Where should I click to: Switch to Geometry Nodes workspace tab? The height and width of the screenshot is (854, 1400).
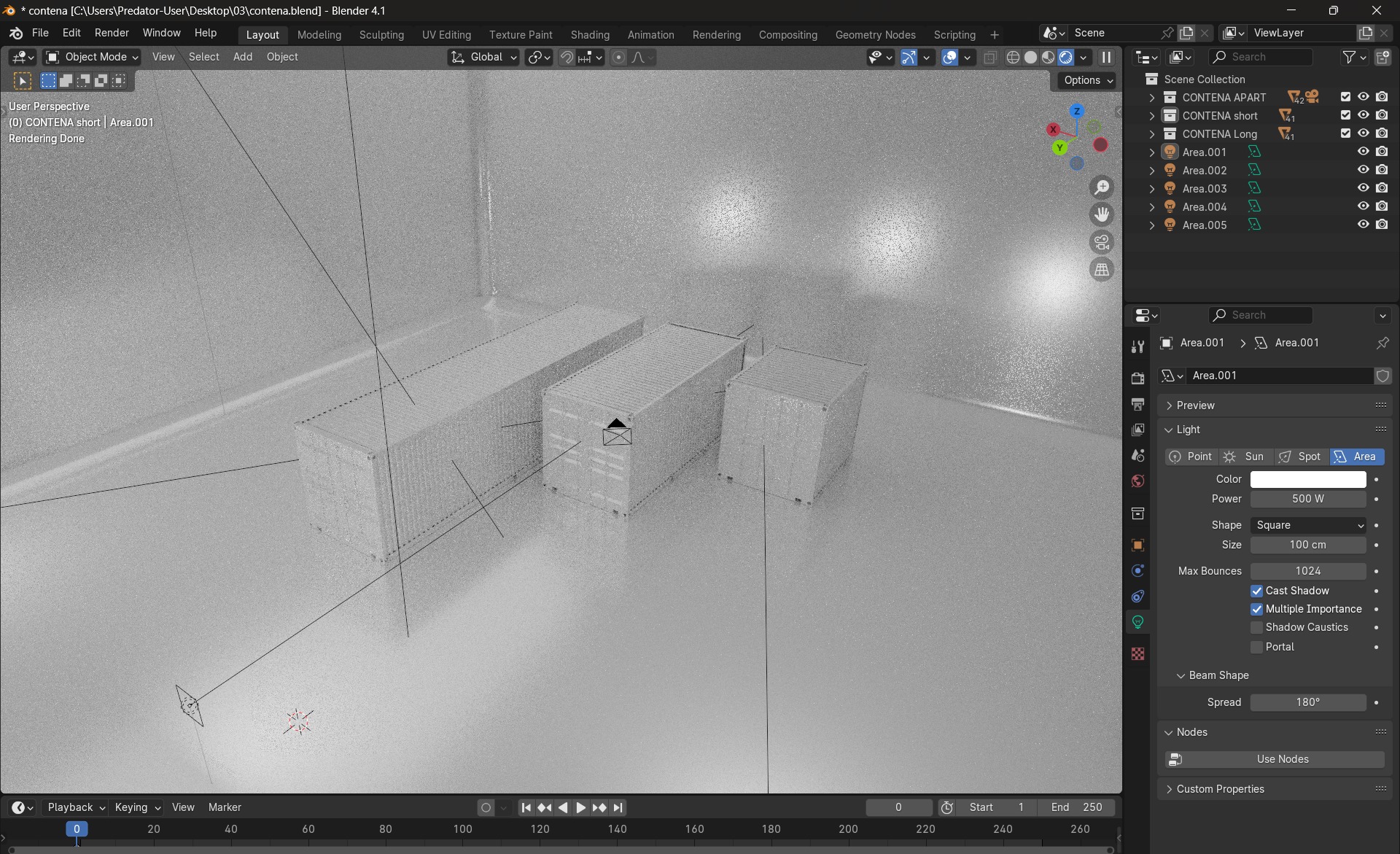(875, 35)
